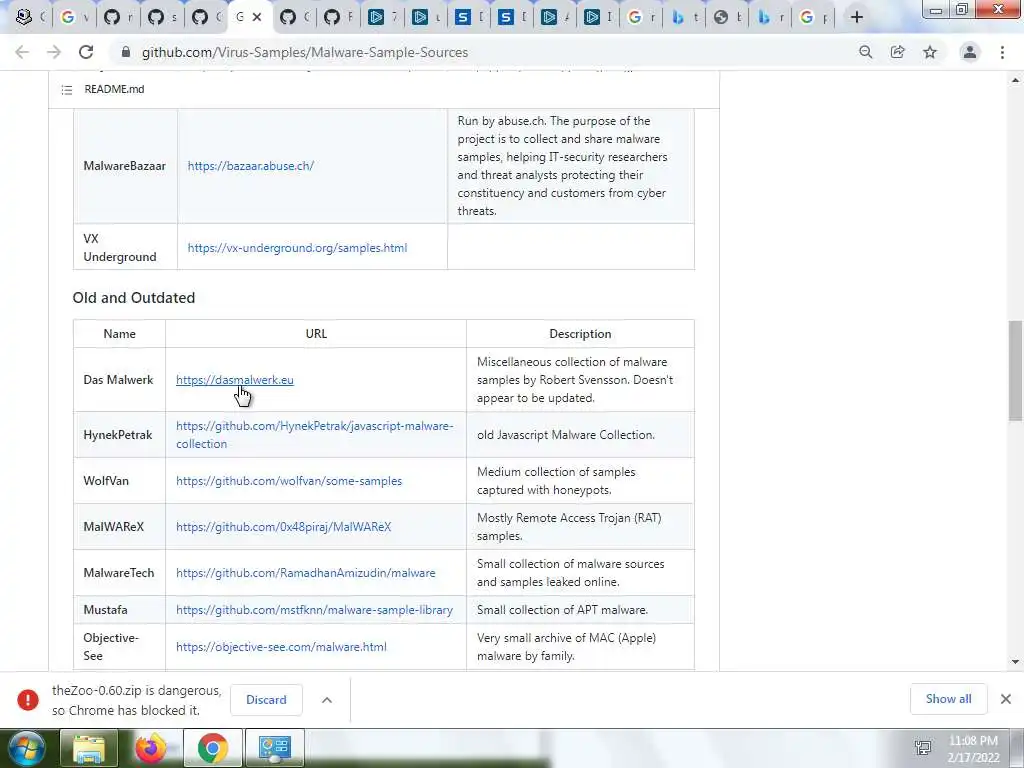Close the downloads bar
Viewport: 1024px width, 768px height.
[1006, 699]
